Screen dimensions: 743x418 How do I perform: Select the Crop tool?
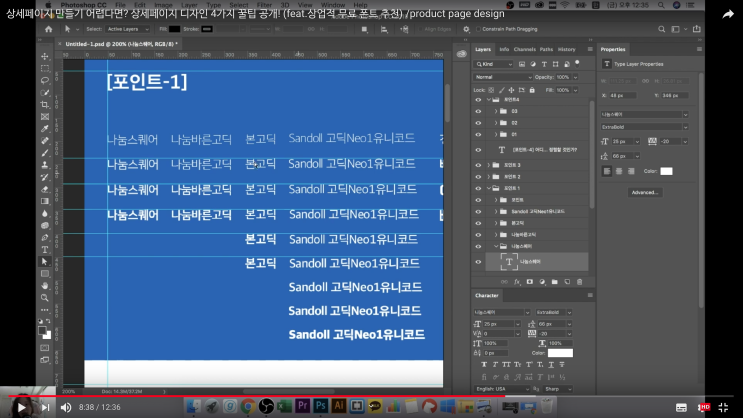(45, 104)
